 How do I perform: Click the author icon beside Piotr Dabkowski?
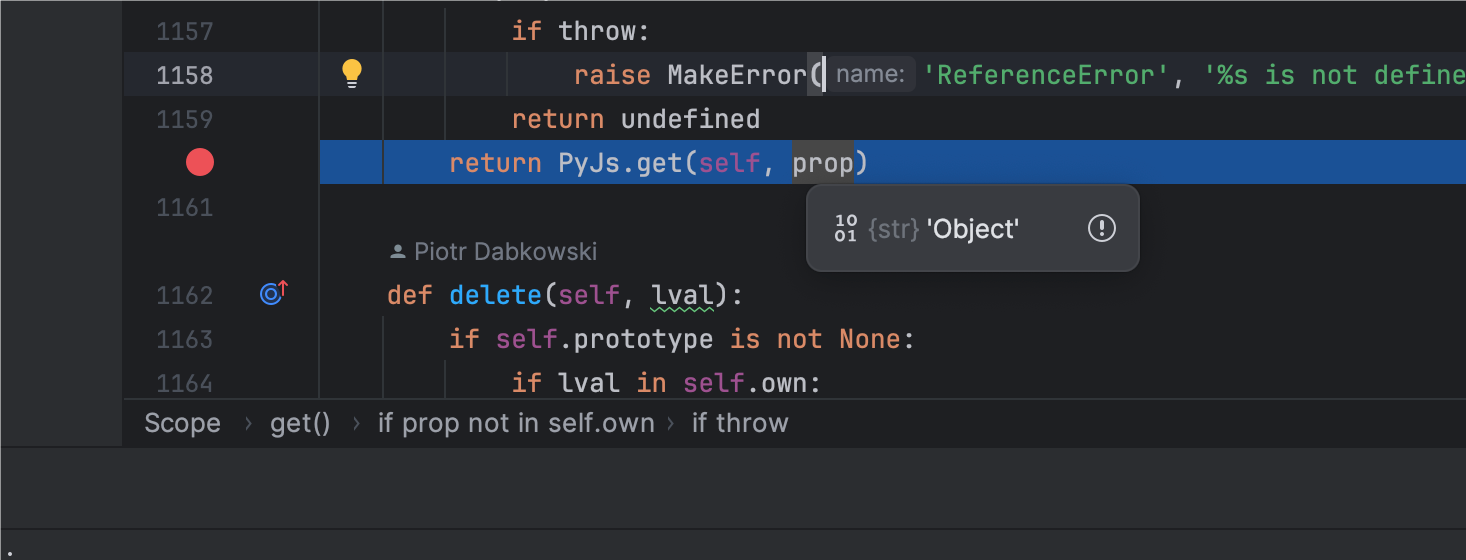398,252
